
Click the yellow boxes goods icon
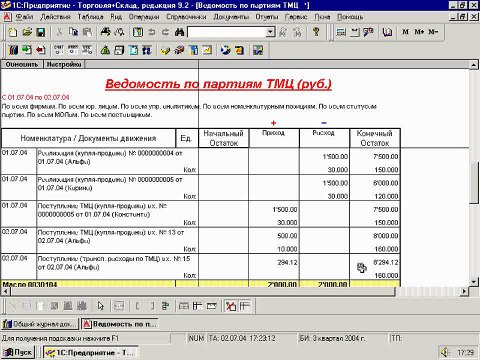[x=165, y=50]
